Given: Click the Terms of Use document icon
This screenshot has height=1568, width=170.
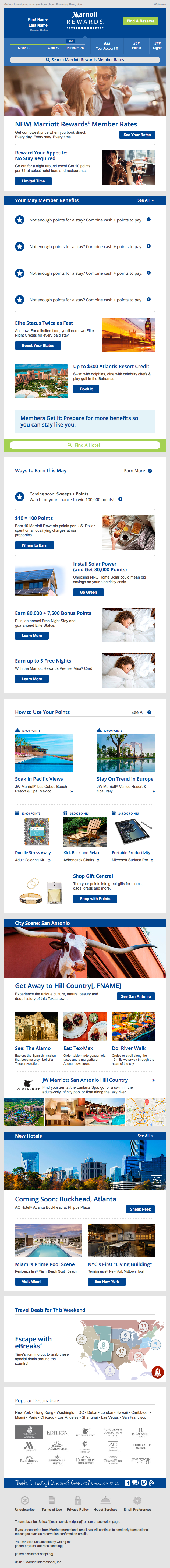Looking at the screenshot, I should point(51,1500).
